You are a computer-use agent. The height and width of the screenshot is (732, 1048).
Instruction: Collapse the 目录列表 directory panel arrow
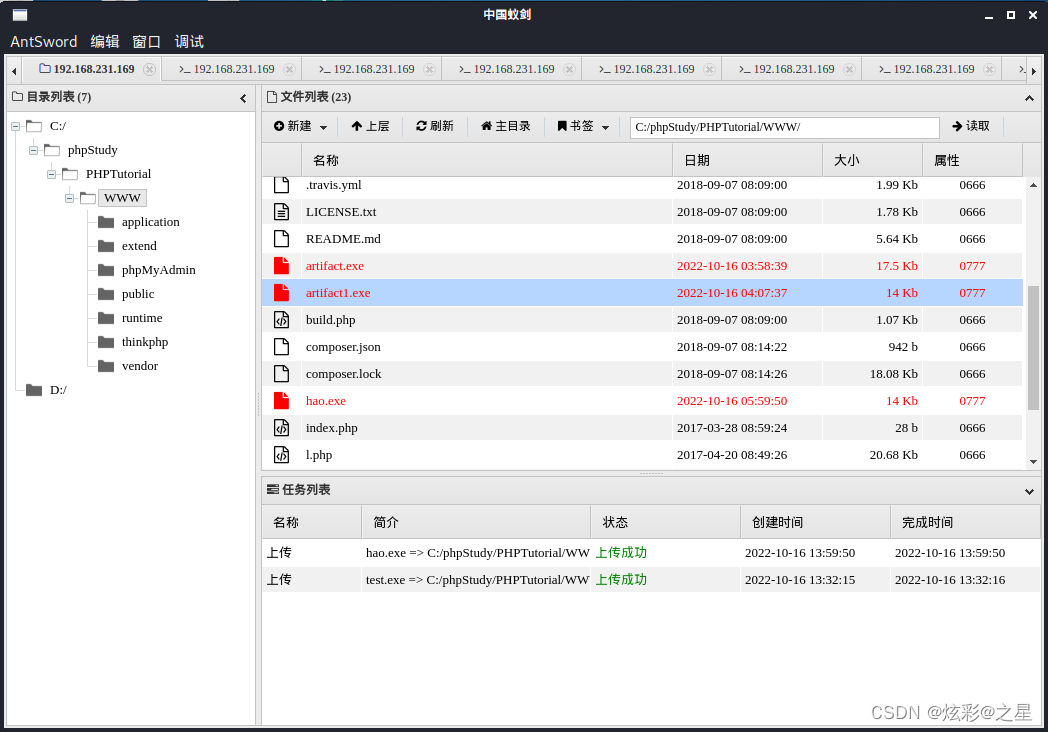pos(243,98)
